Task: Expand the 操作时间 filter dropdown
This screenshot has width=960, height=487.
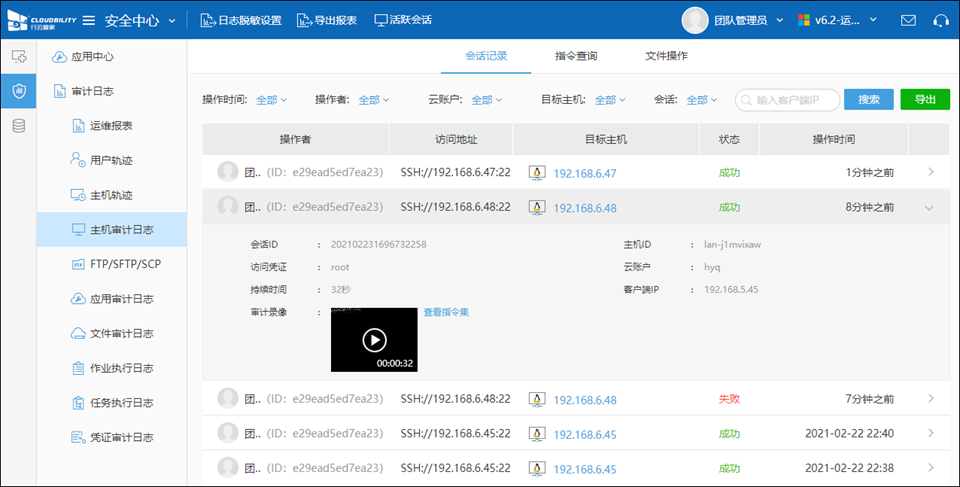Action: click(x=271, y=100)
